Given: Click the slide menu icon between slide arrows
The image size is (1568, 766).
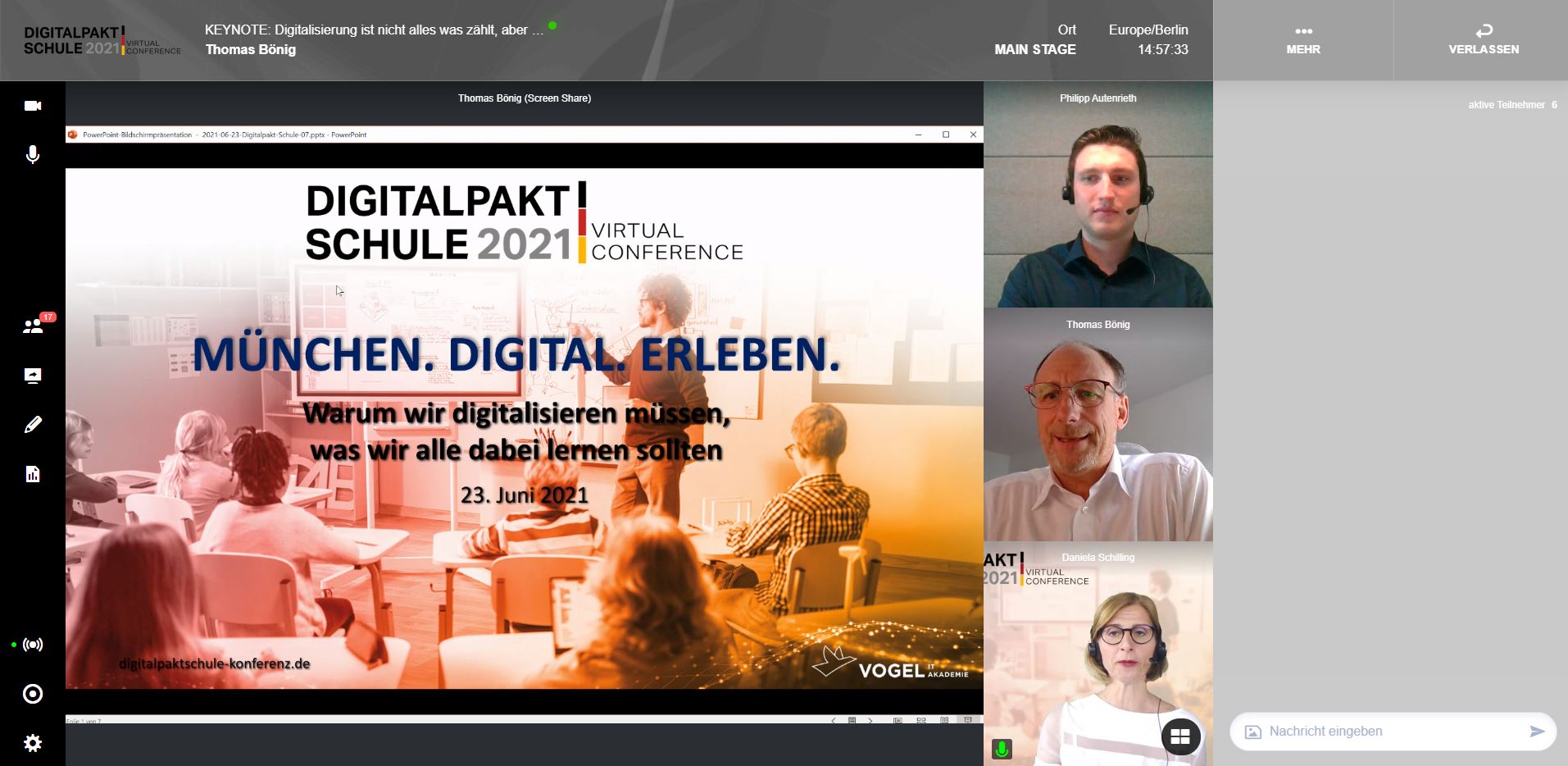Looking at the screenshot, I should (x=852, y=720).
